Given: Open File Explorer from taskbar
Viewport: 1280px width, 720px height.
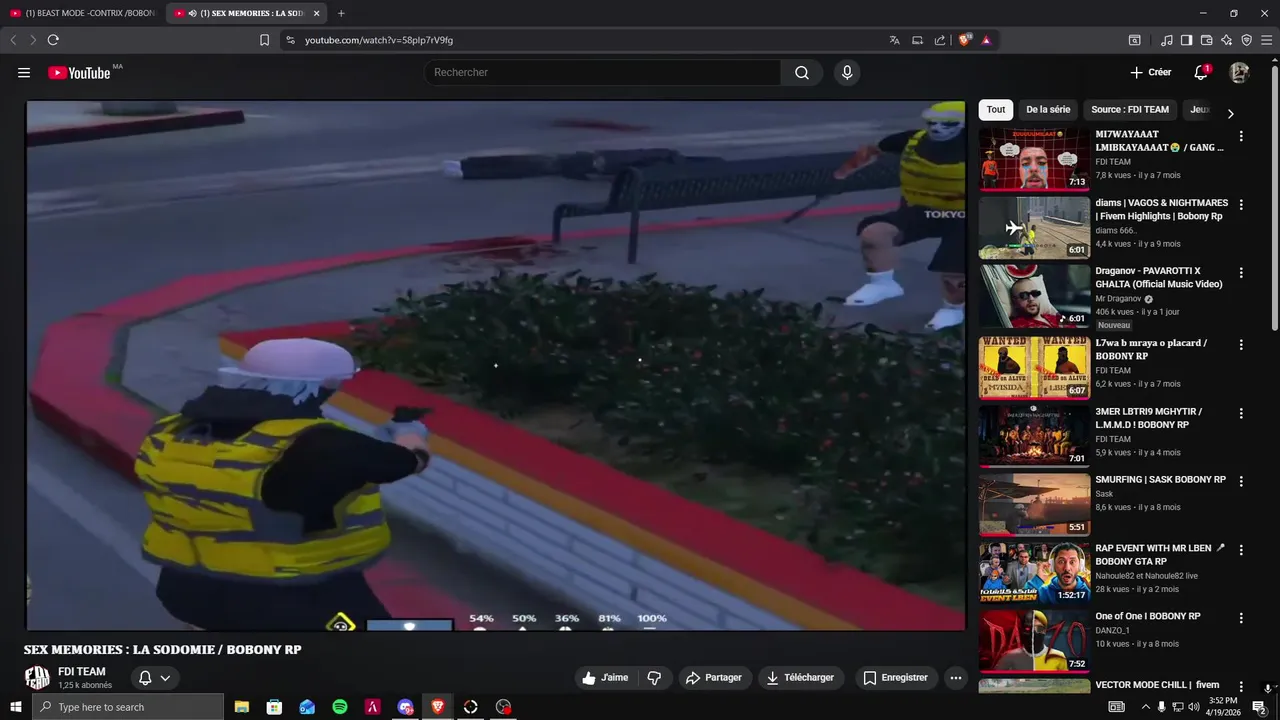Looking at the screenshot, I should (x=242, y=707).
